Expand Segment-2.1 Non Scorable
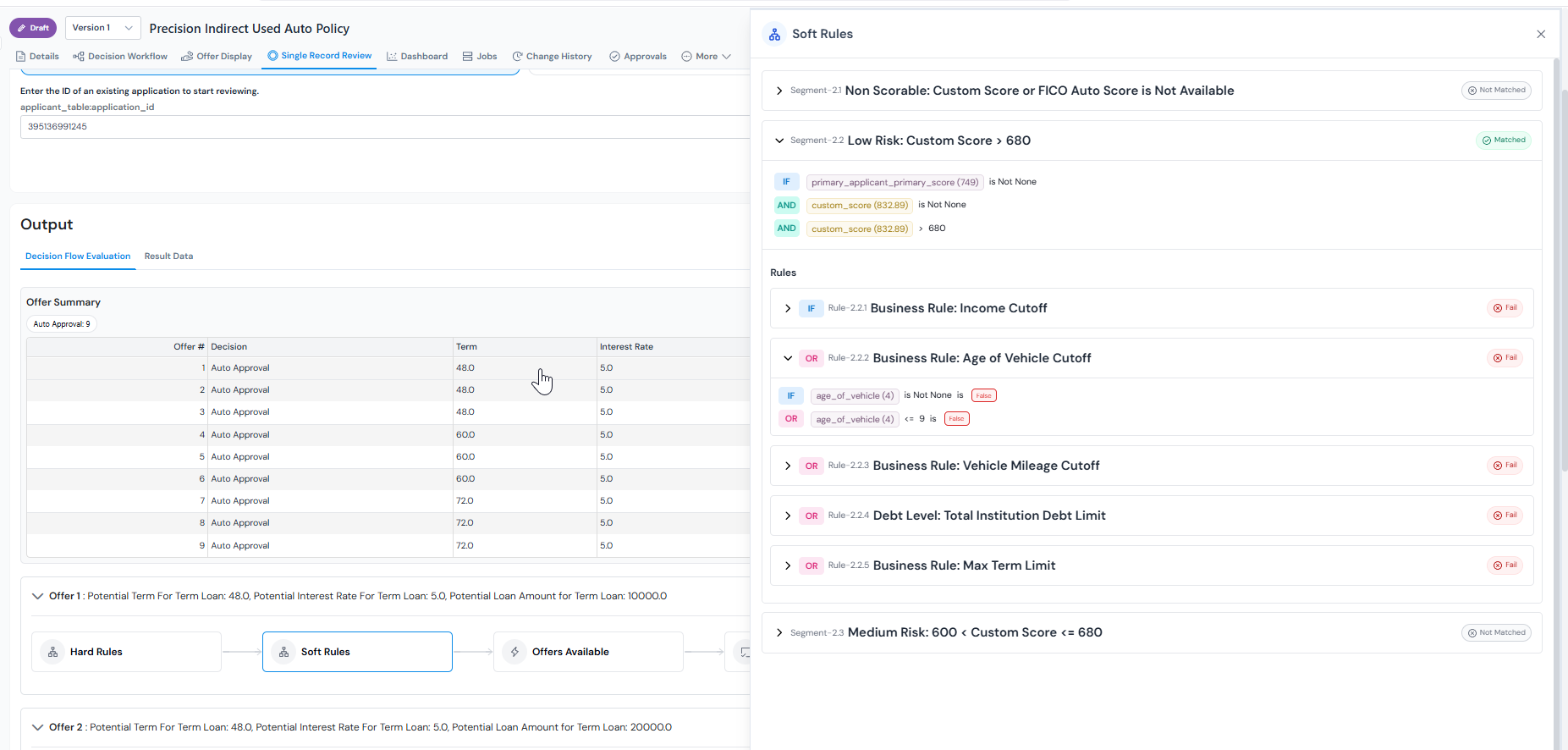Viewport: 1568px width, 750px height. (x=779, y=91)
